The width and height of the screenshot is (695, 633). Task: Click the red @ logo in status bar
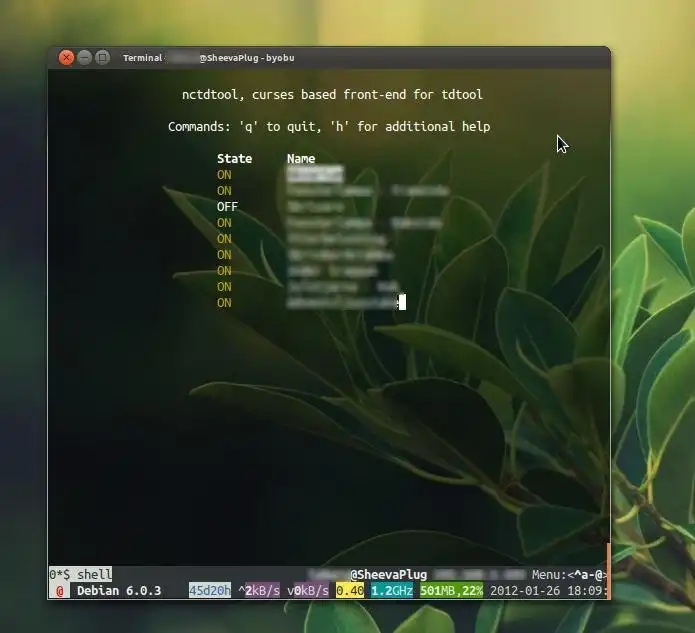(x=59, y=591)
